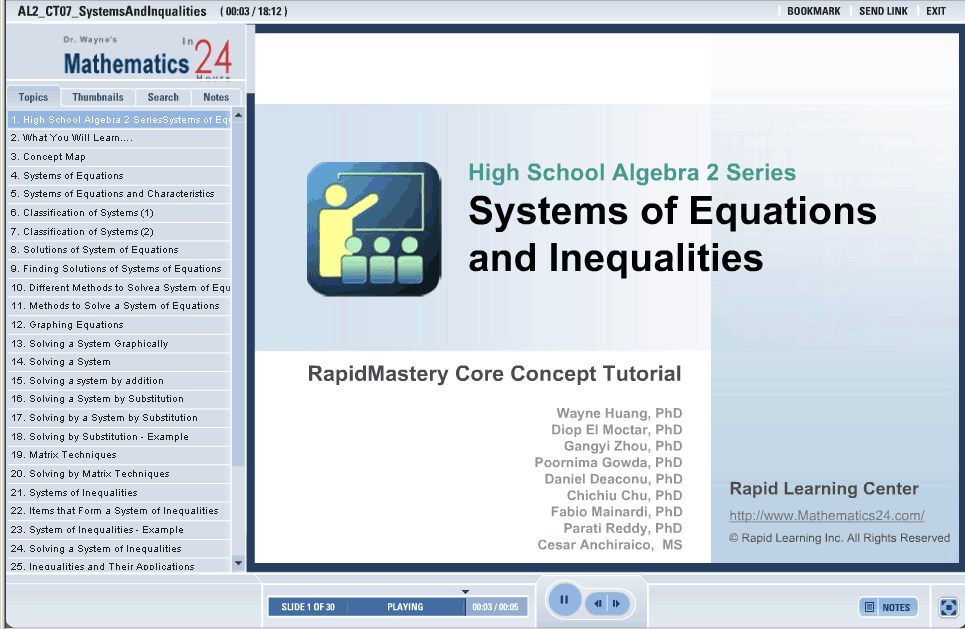
Task: Select the Notes tab in sidebar
Action: 216,97
